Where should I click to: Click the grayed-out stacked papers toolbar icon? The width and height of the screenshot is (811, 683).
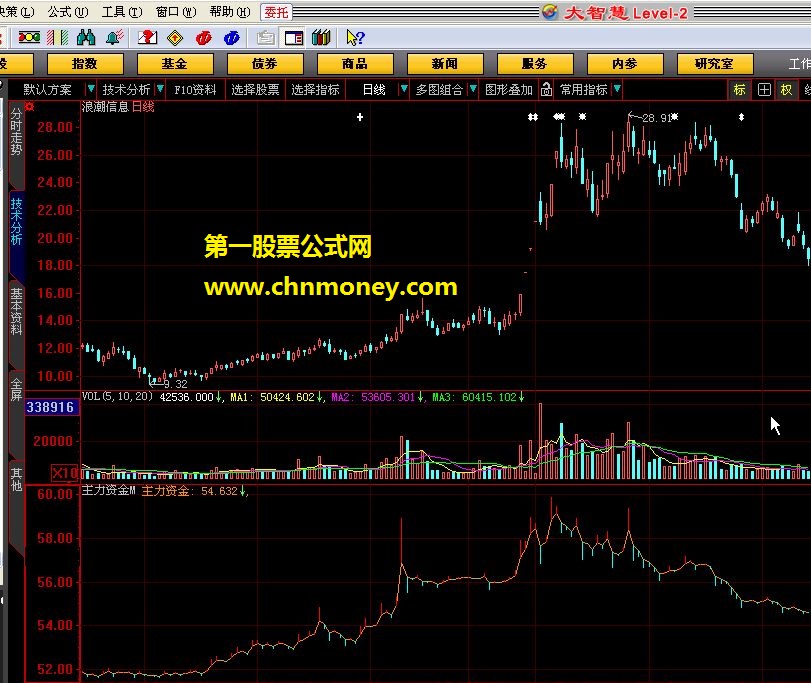point(266,38)
